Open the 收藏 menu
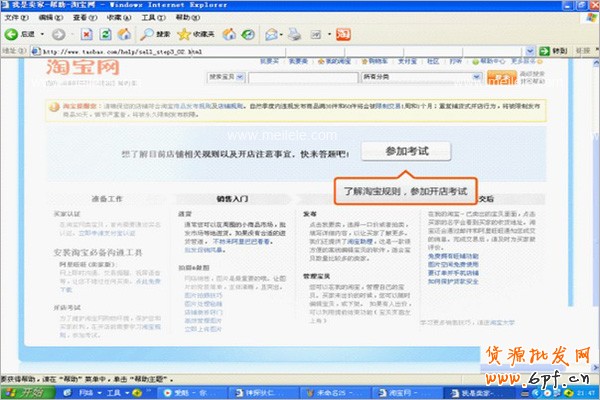This screenshot has width=600, height=400. pos(119,18)
